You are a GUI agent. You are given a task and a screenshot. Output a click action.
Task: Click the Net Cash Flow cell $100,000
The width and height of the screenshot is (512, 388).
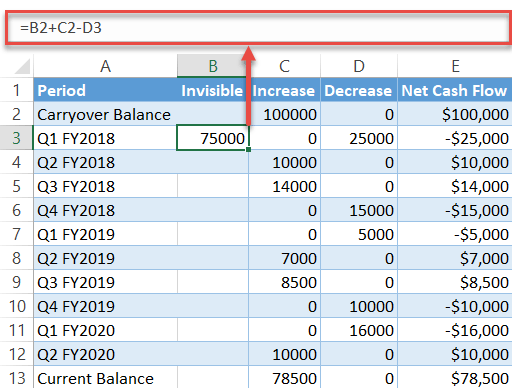coord(455,114)
